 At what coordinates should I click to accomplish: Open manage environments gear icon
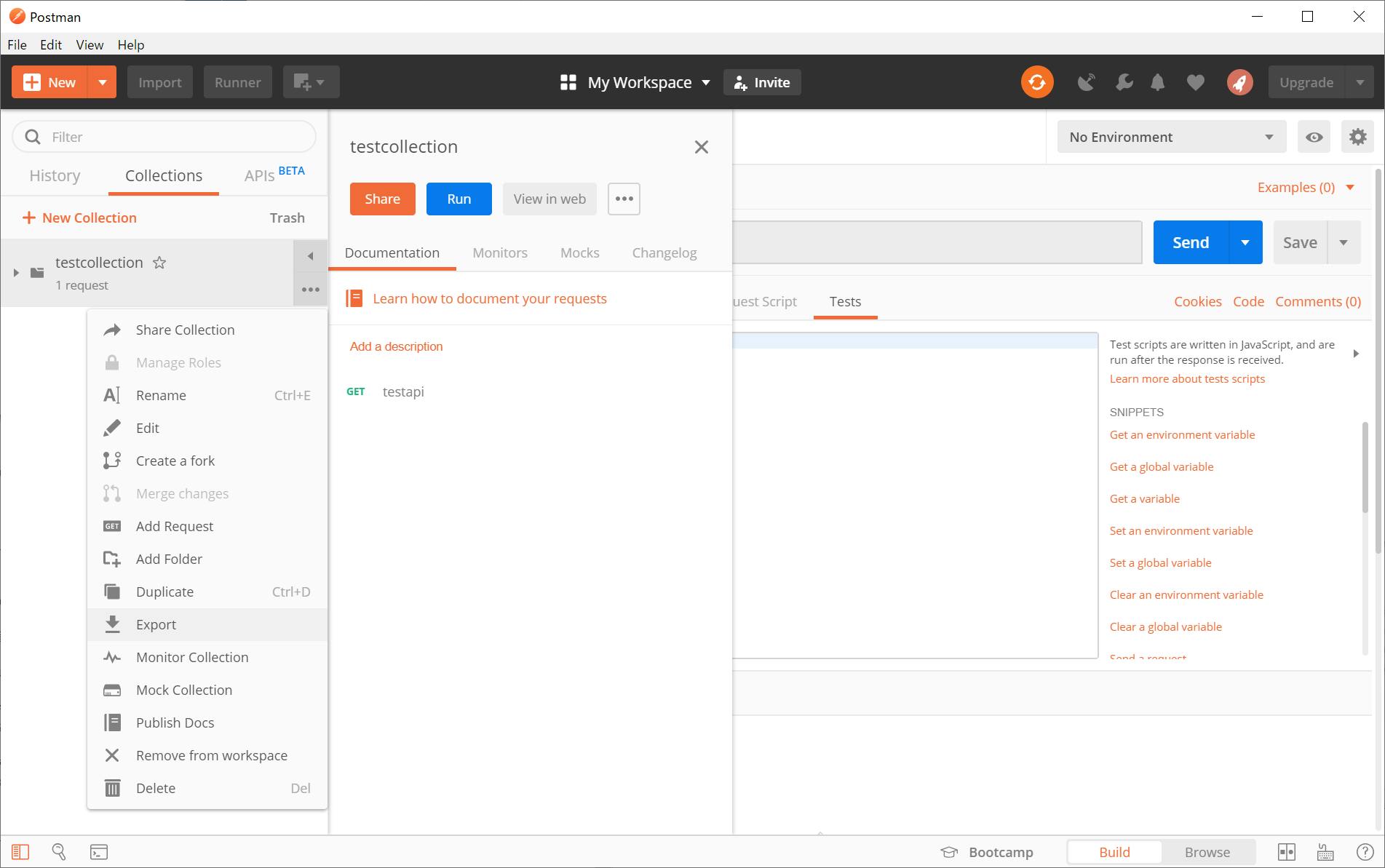coord(1357,137)
